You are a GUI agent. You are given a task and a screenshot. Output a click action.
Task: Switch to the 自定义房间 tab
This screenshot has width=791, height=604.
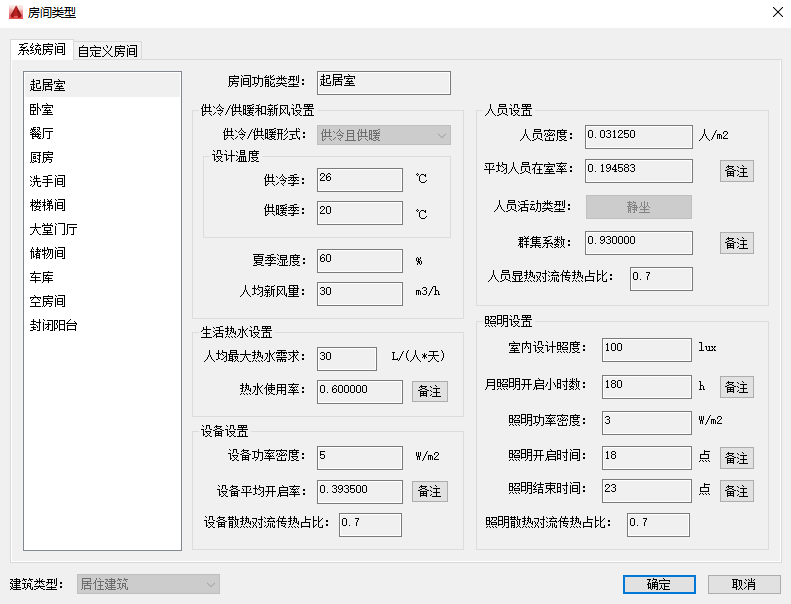click(x=107, y=50)
